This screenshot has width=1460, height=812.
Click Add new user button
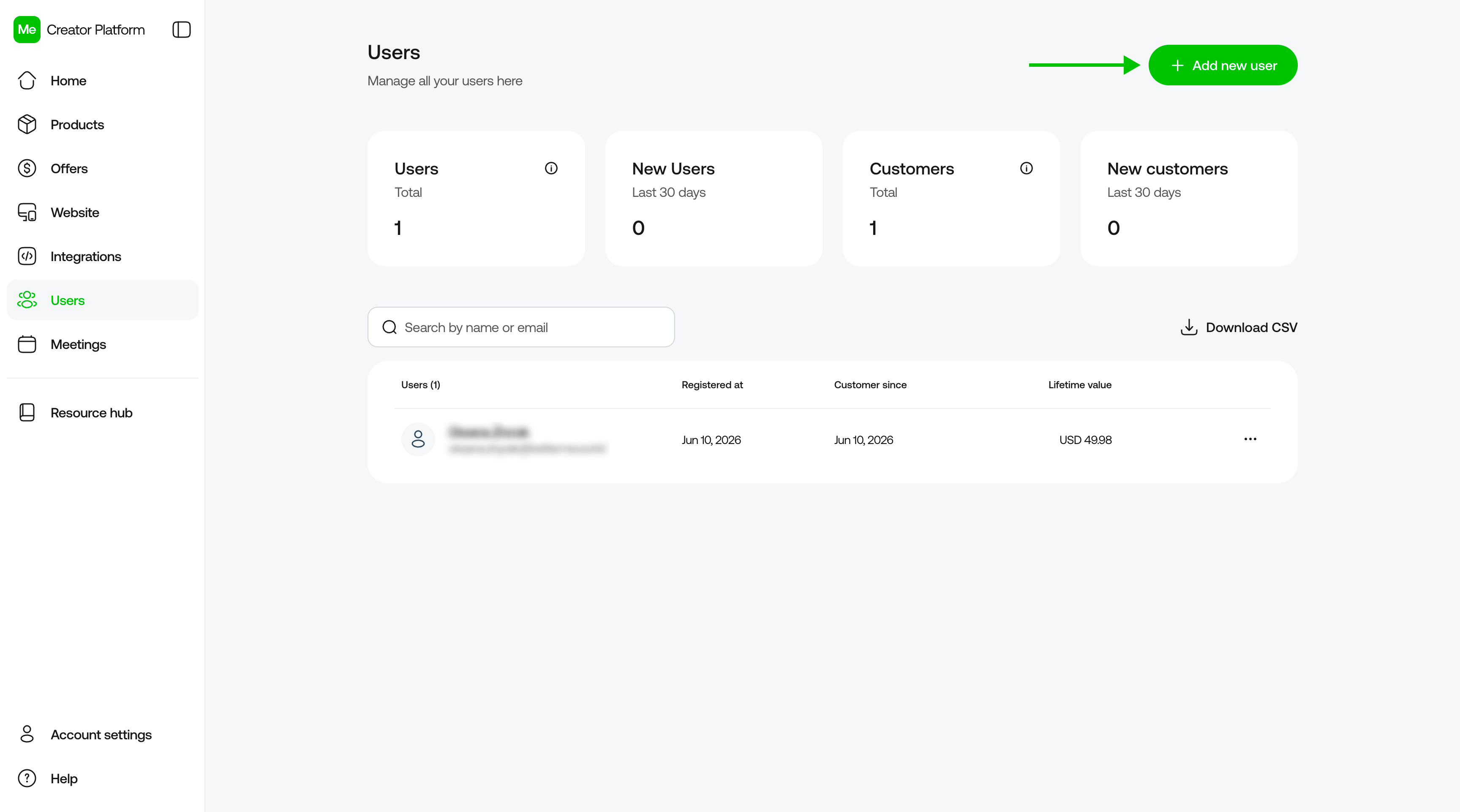tap(1223, 65)
